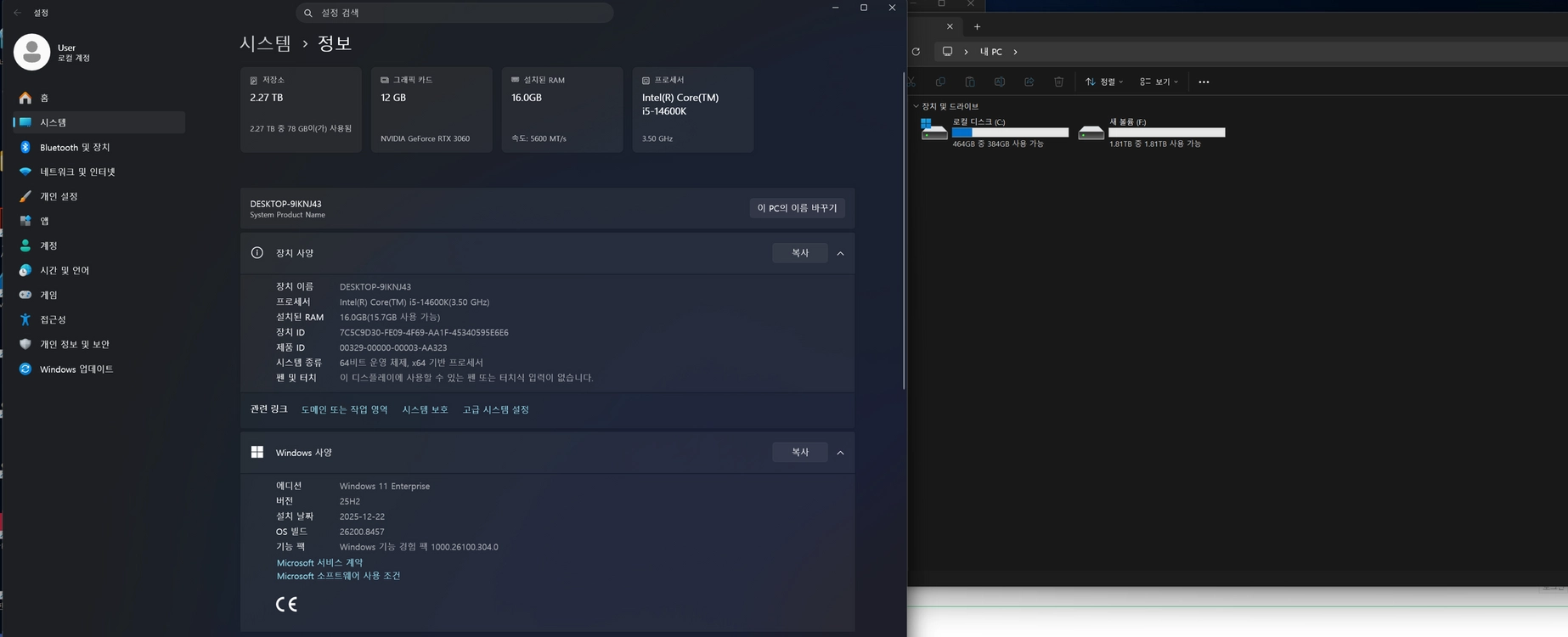
Task: Click the 장치 사양 info icon
Action: pyautogui.click(x=257, y=253)
